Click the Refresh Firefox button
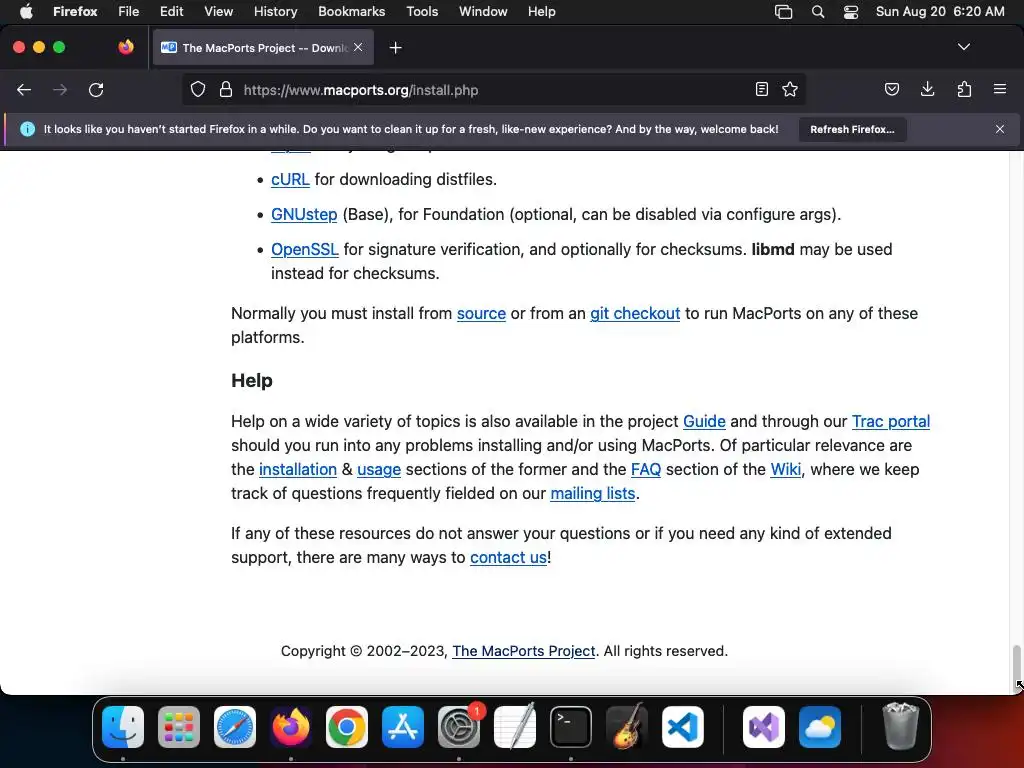This screenshot has width=1024, height=768. point(852,129)
